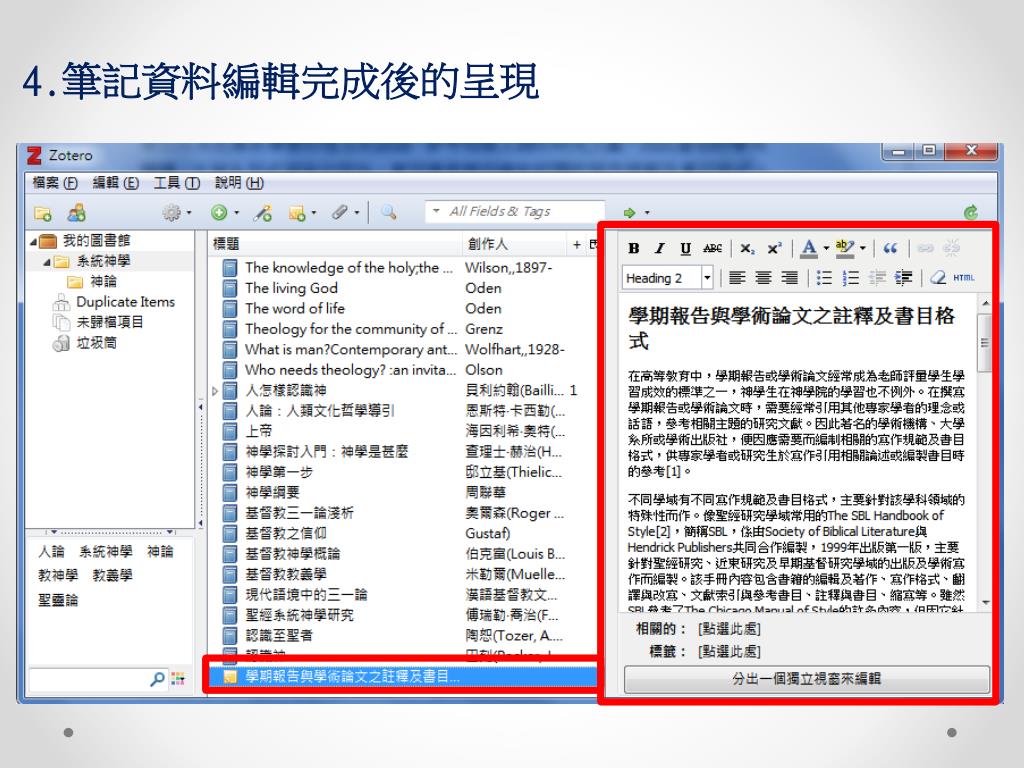This screenshot has height=768, width=1024.
Task: Select 未歸檔項目 in the library tree
Action: [x=110, y=322]
